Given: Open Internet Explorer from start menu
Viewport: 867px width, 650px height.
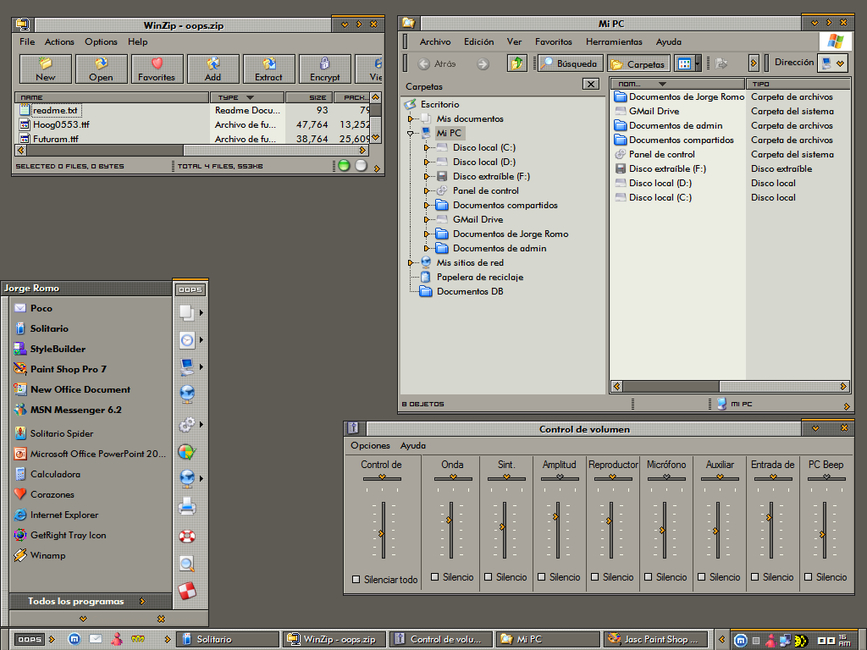Looking at the screenshot, I should coord(64,515).
